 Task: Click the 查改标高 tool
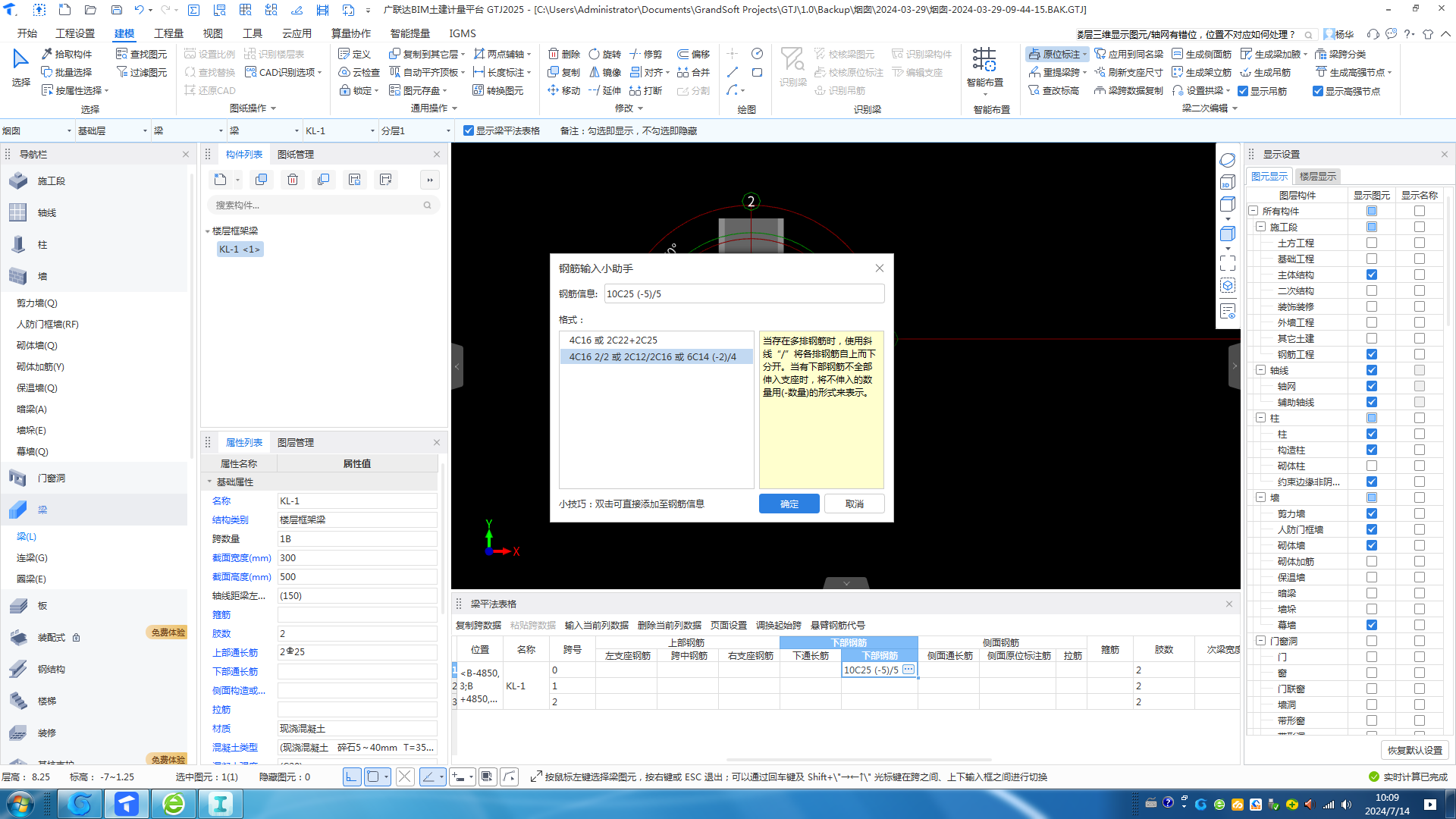pos(1053,90)
